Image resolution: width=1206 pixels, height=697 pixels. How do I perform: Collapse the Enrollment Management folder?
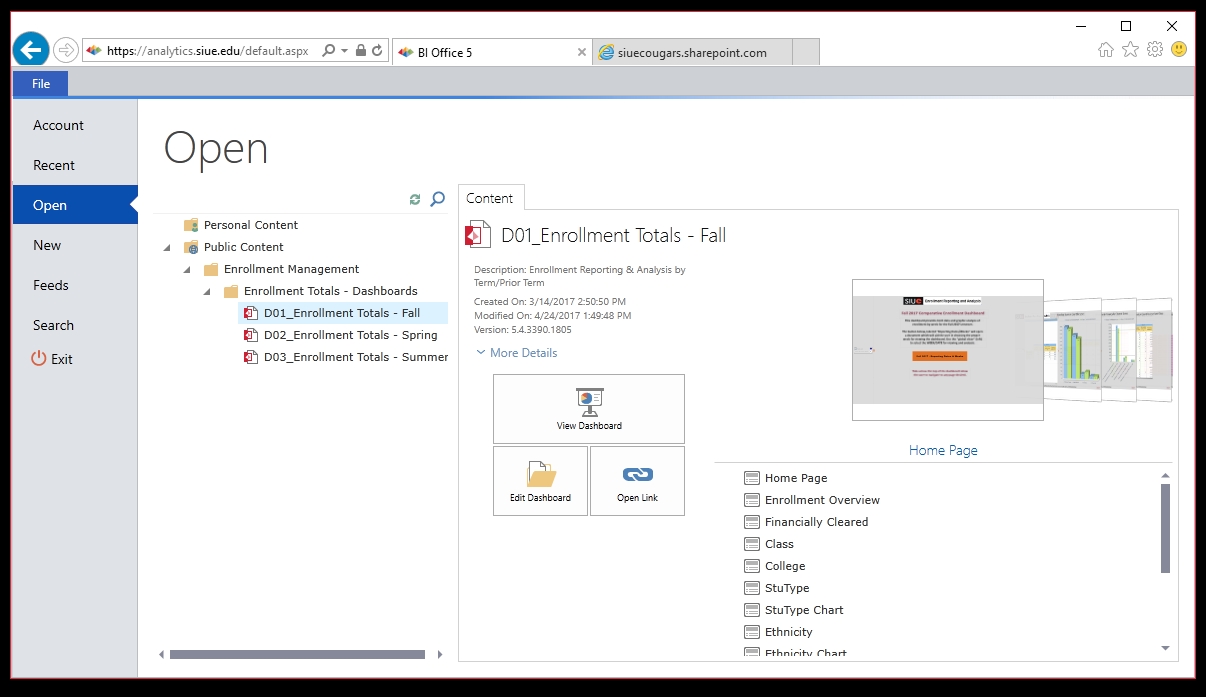(x=187, y=269)
